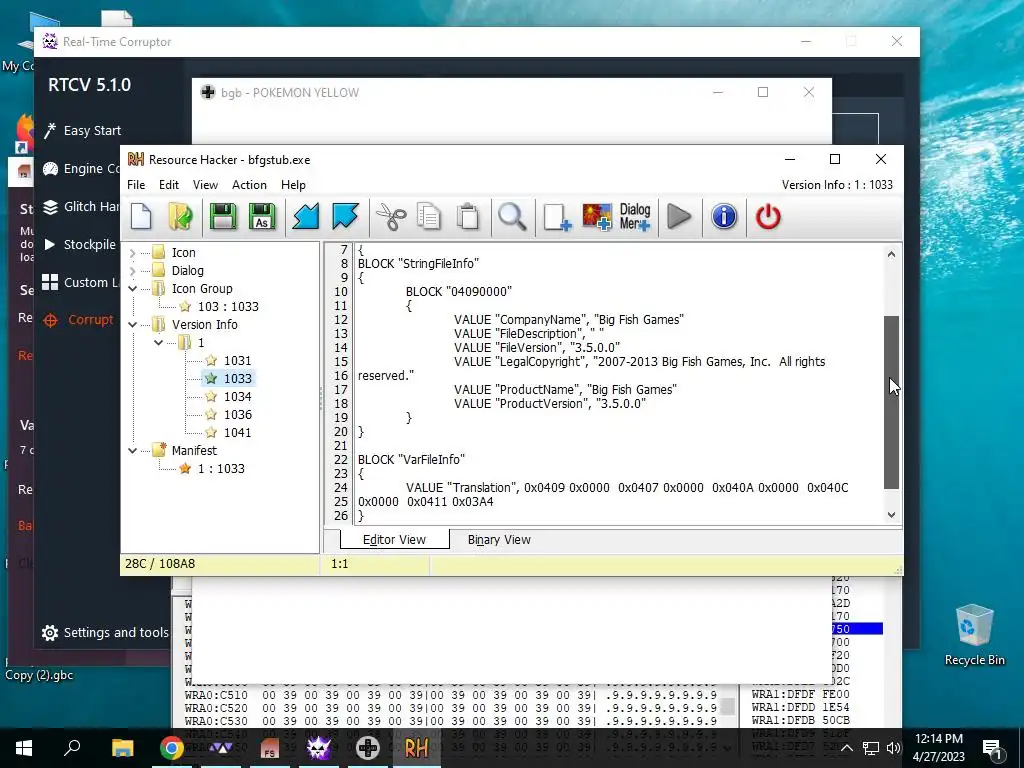This screenshot has width=1024, height=768.
Task: Open the Dialog Merge tool
Action: click(x=635, y=217)
